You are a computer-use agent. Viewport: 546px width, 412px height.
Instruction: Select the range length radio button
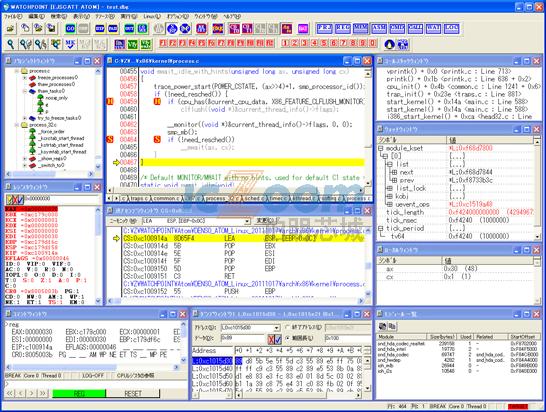[288, 338]
